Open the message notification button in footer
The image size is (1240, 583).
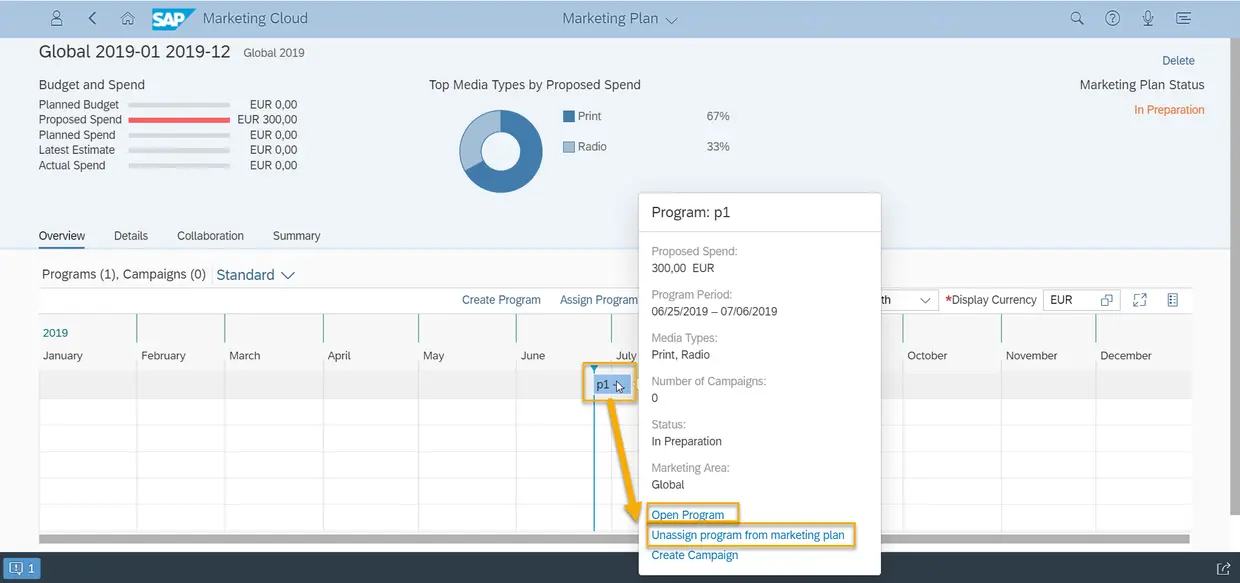pos(22,568)
